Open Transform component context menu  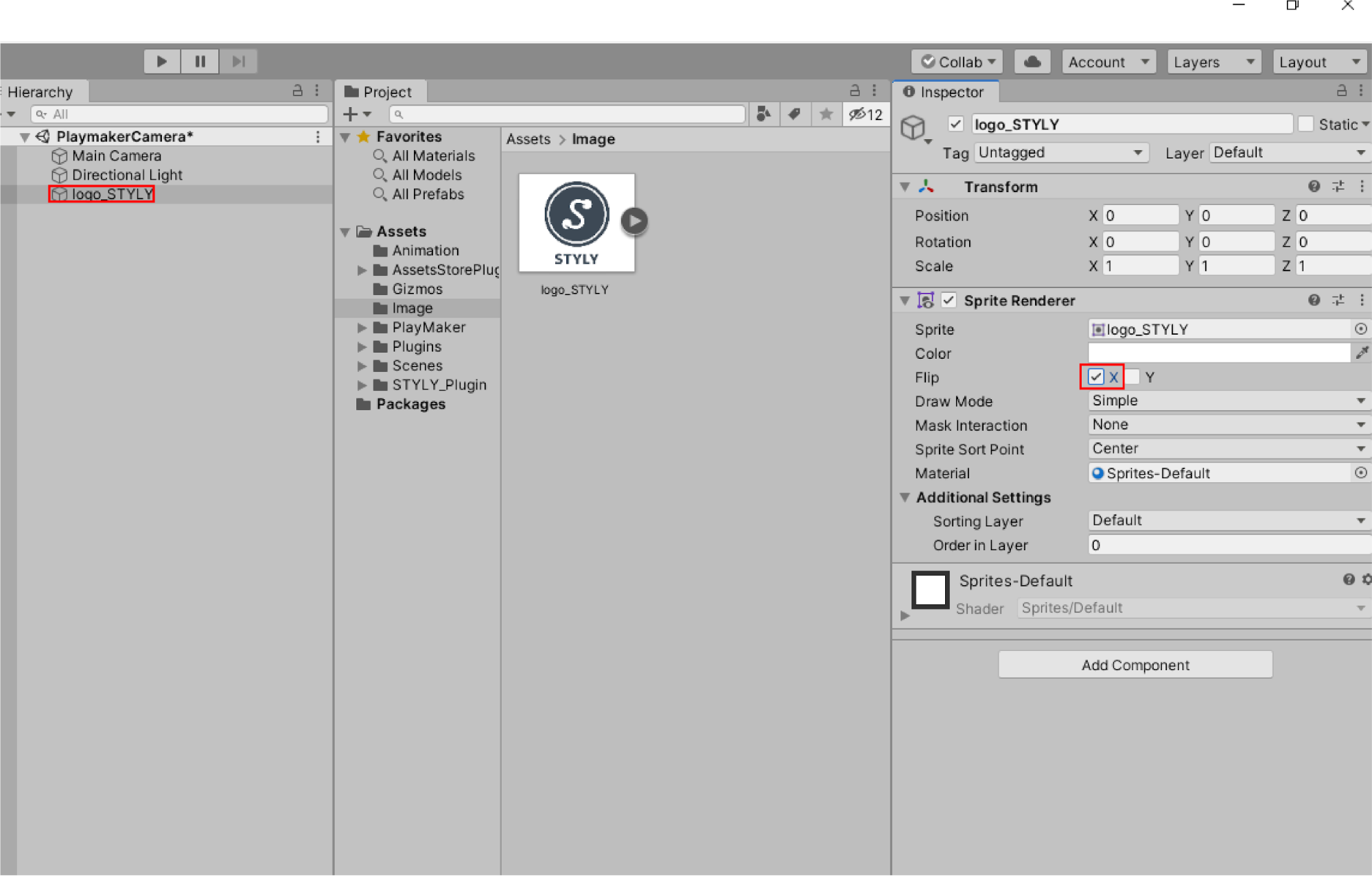pyautogui.click(x=1362, y=187)
